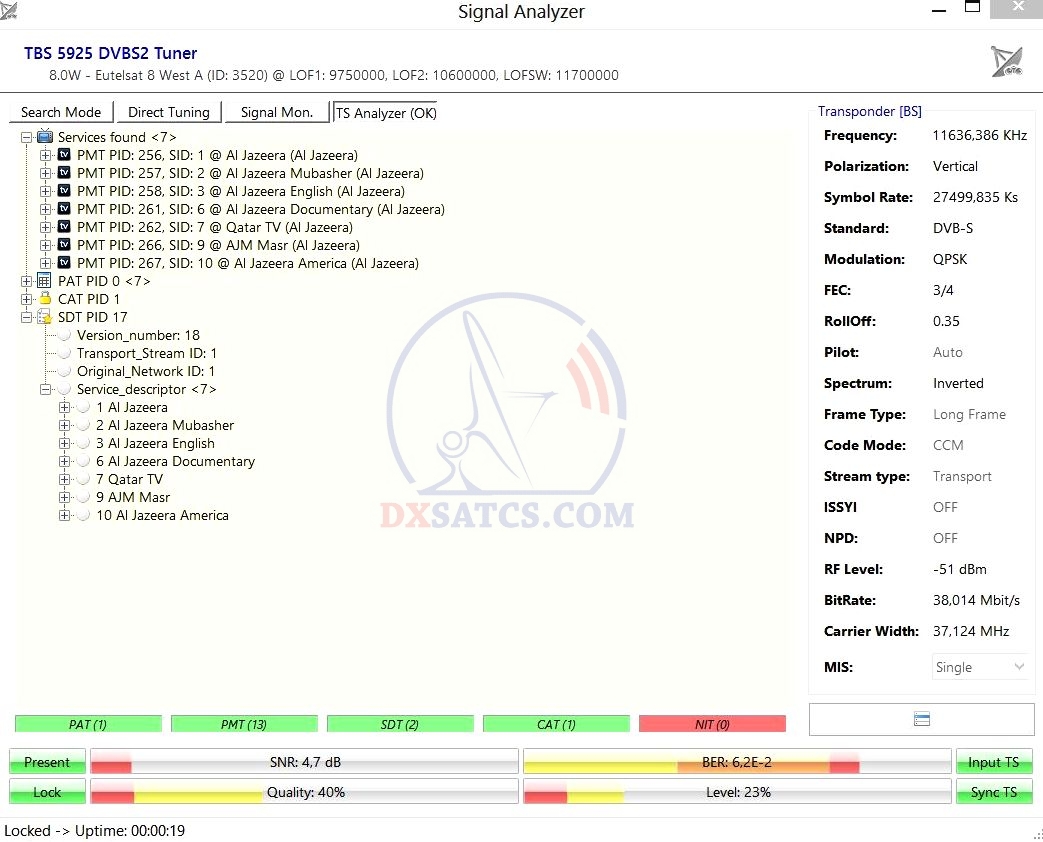Click TV icon of Qatar TV PMT
Image resolution: width=1043 pixels, height=842 pixels.
click(x=64, y=227)
